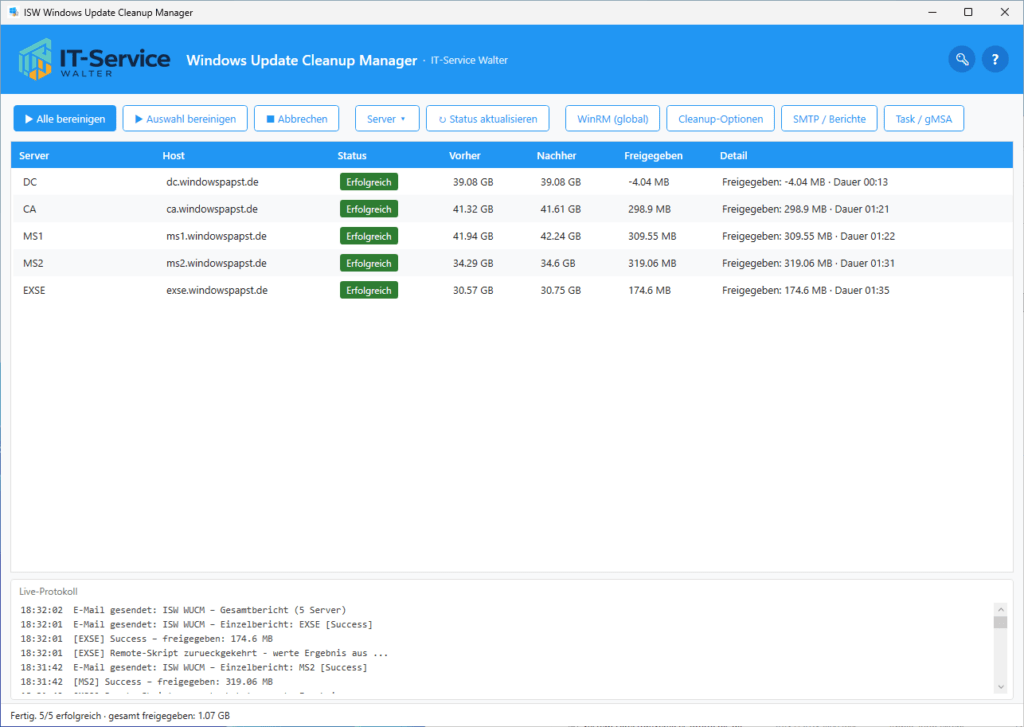Click the Abbrechen button

coord(296,119)
